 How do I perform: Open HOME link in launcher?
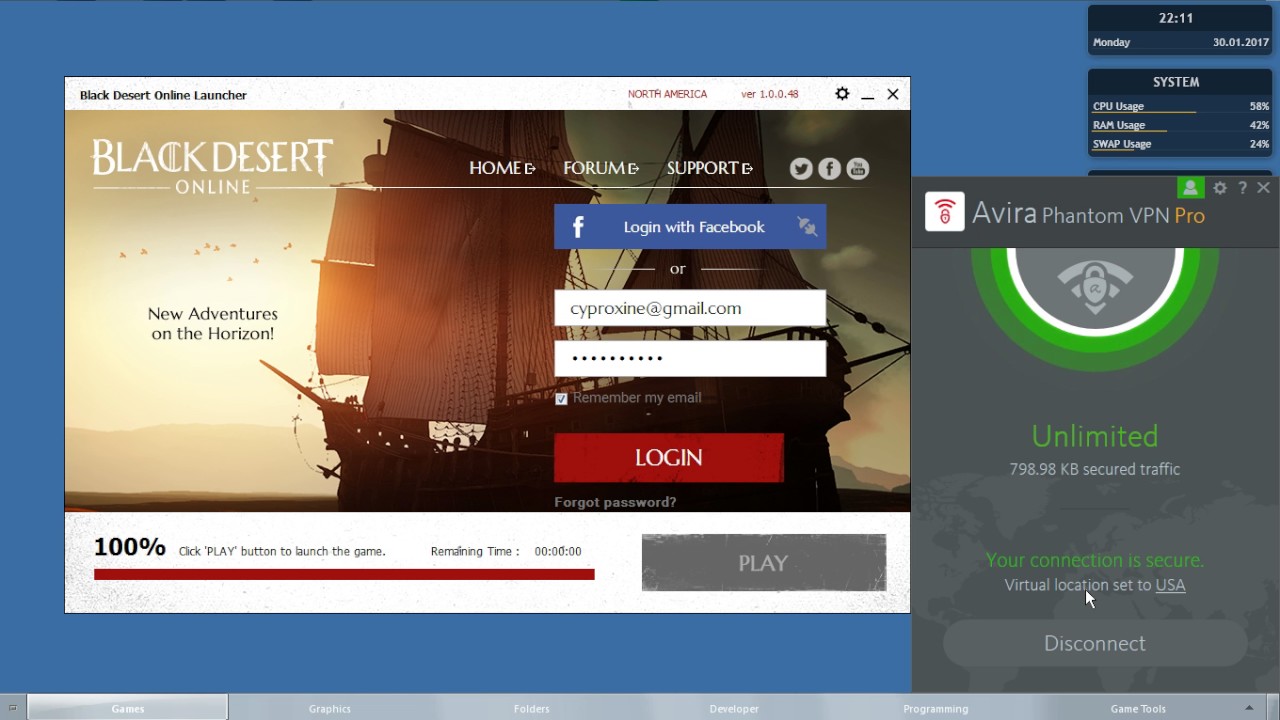[502, 168]
